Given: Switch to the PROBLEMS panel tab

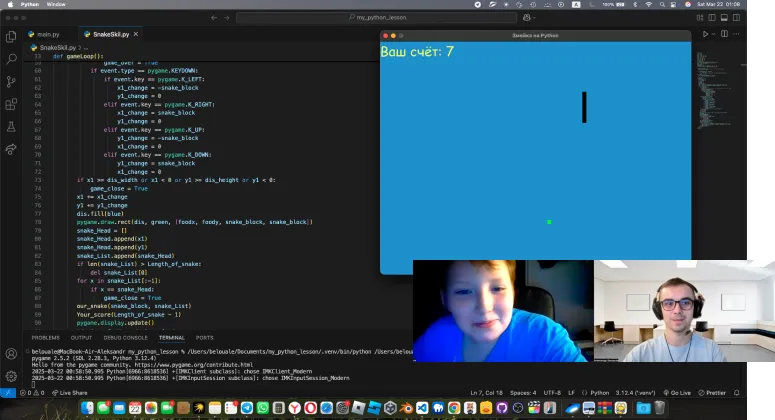Looking at the screenshot, I should tap(45, 338).
